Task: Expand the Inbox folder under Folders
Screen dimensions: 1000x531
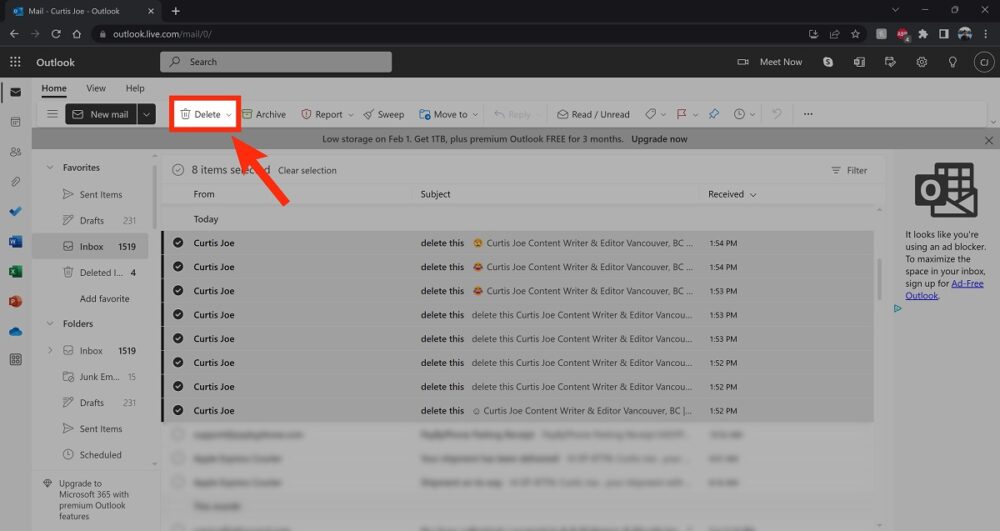Action: [x=50, y=351]
